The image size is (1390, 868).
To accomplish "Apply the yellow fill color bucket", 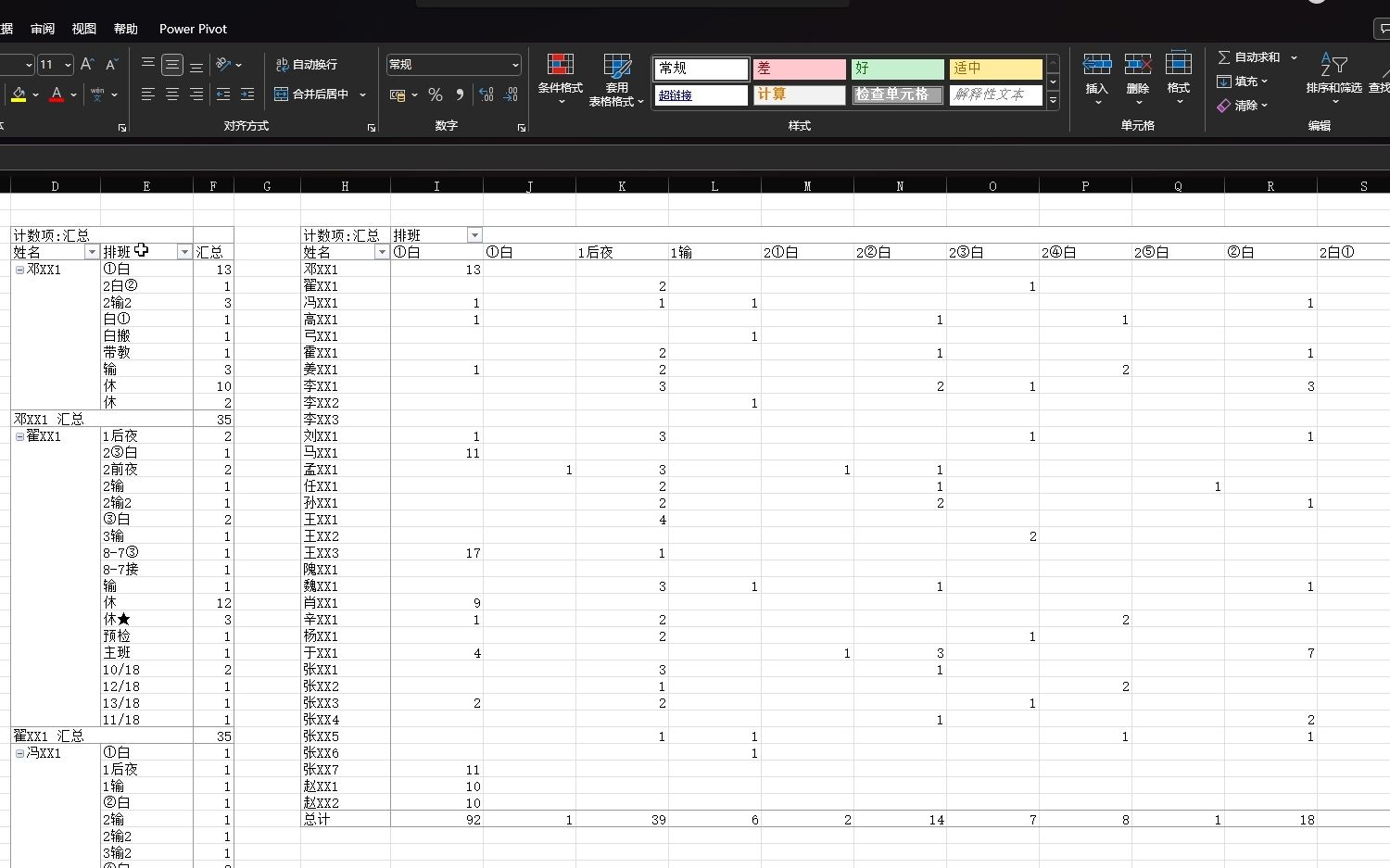I will [x=19, y=94].
